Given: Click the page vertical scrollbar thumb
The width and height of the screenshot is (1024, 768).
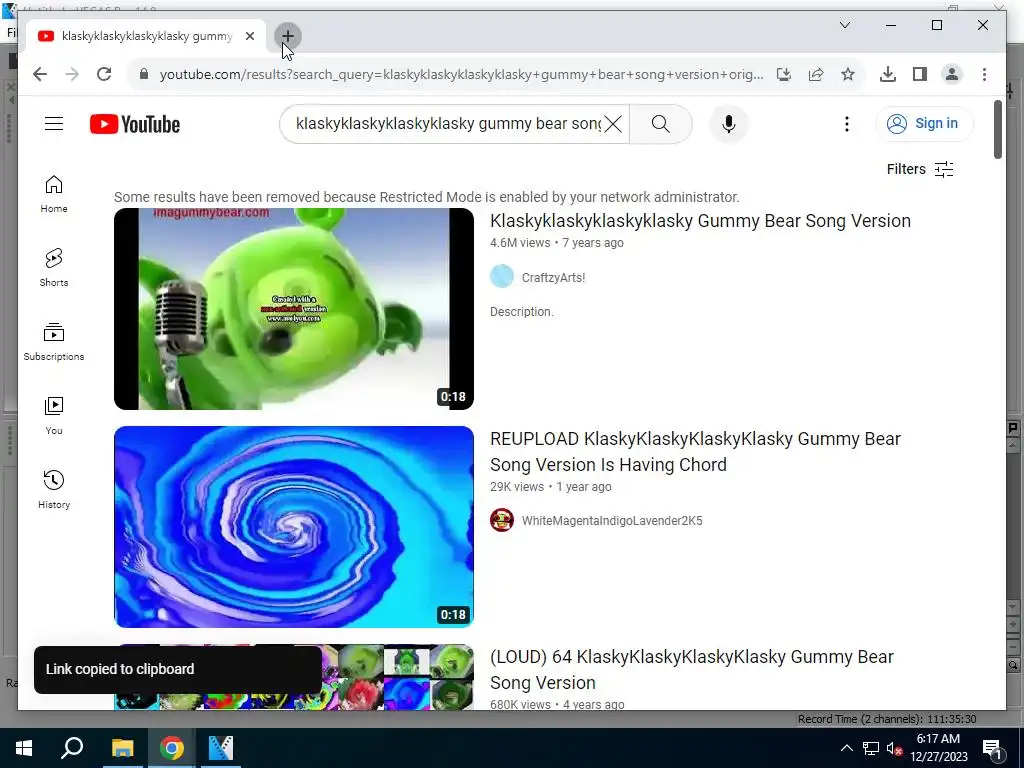Looking at the screenshot, I should pyautogui.click(x=997, y=129).
